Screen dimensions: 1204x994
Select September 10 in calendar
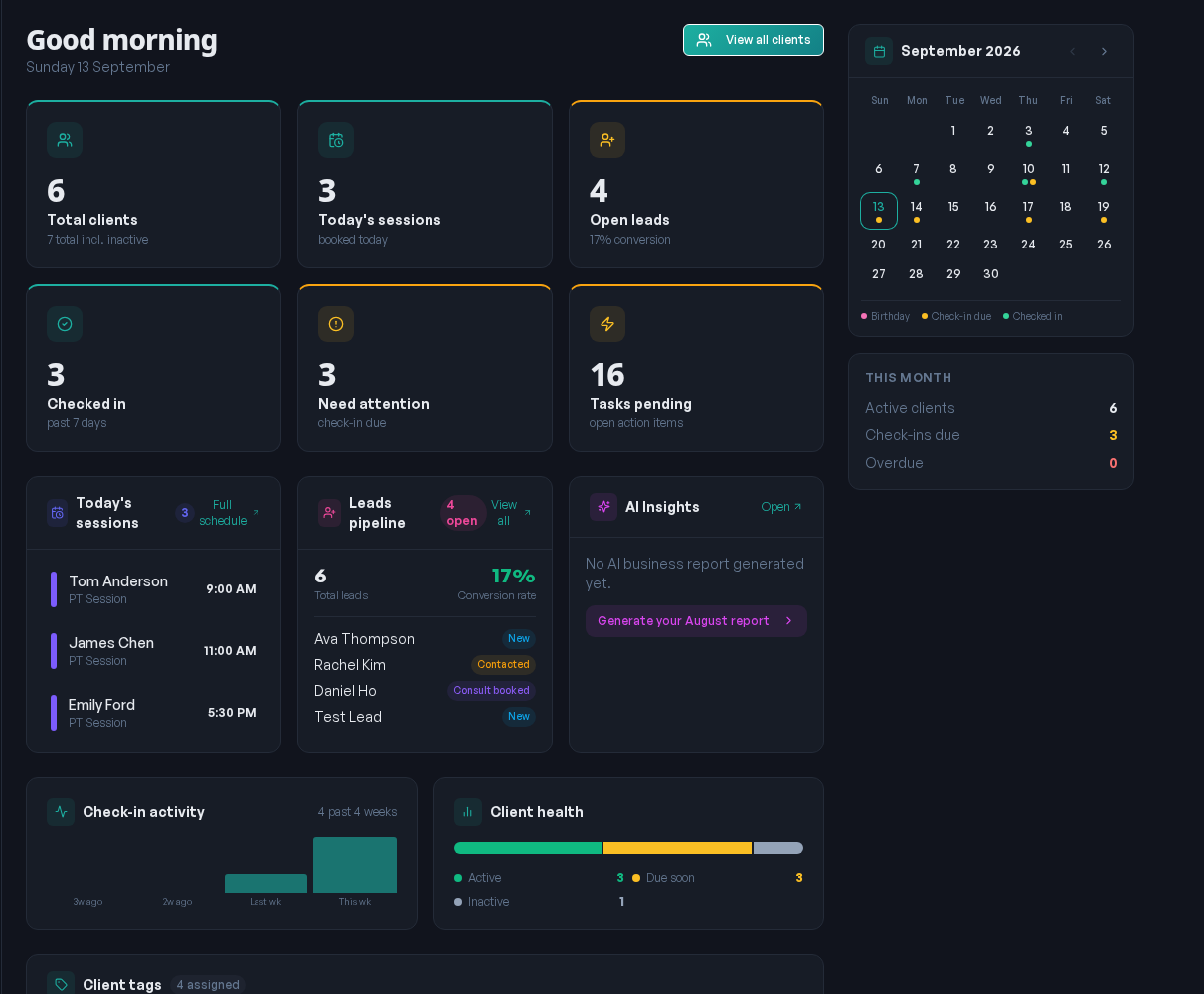point(1029,172)
